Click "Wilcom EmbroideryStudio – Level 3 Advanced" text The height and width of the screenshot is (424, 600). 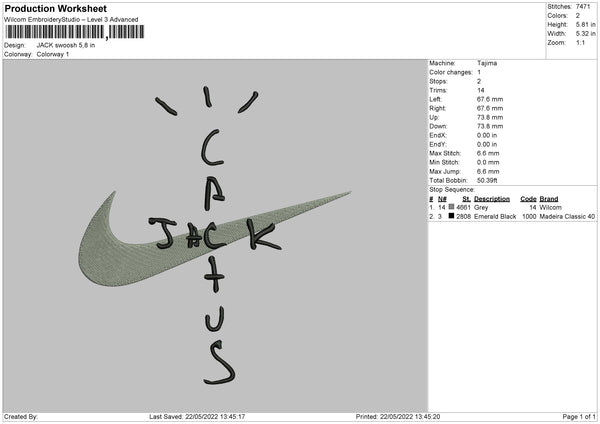pos(71,20)
